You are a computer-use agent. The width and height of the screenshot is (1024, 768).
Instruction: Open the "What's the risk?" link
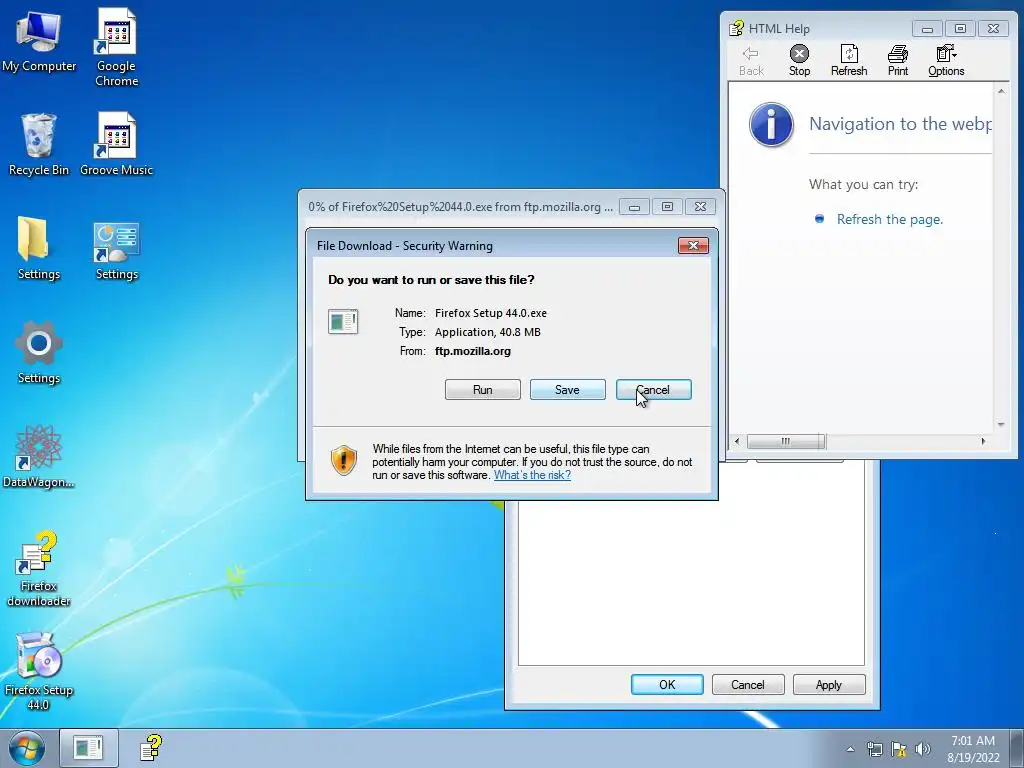coord(532,475)
